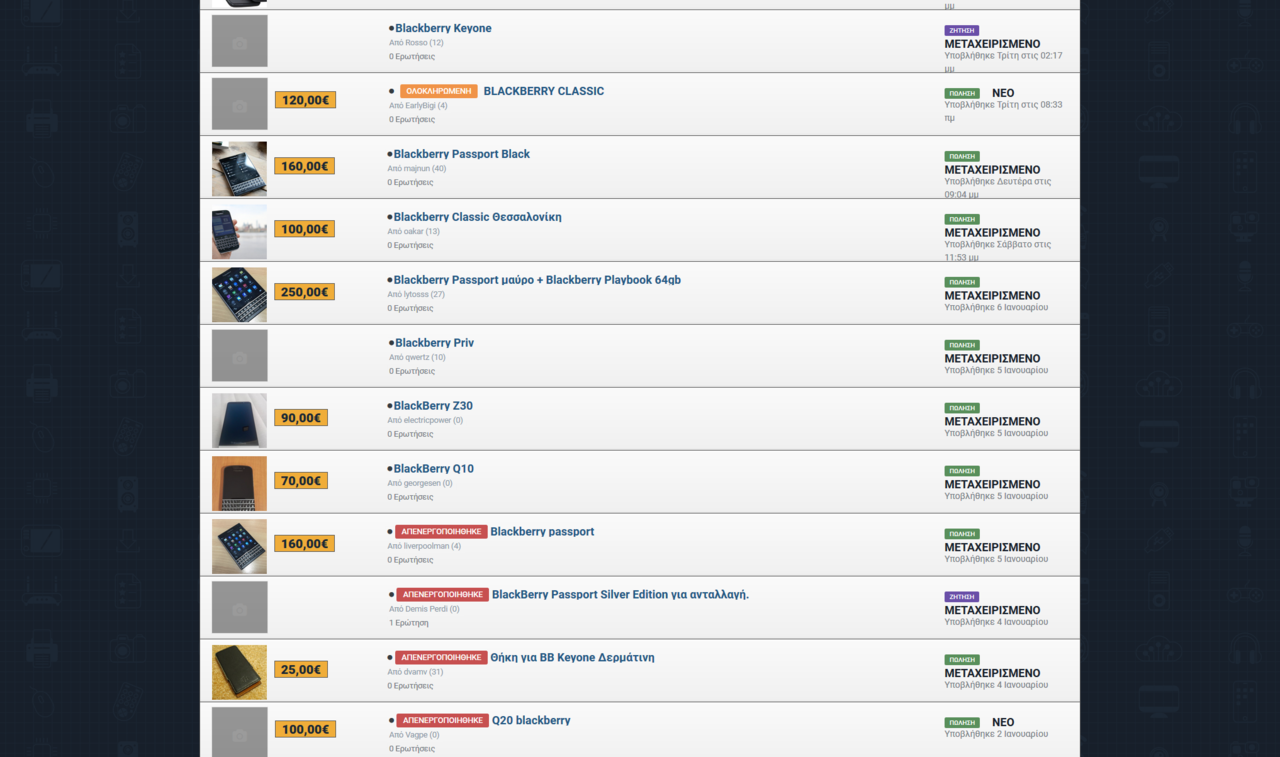1280x757 pixels.
Task: Click ΖΗΤΗΣΗ tag on Blackberry Keyone row
Action: 962,31
